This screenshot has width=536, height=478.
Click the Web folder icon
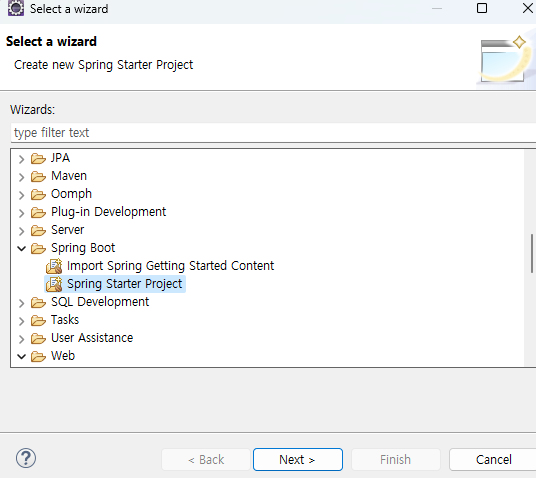(38, 357)
